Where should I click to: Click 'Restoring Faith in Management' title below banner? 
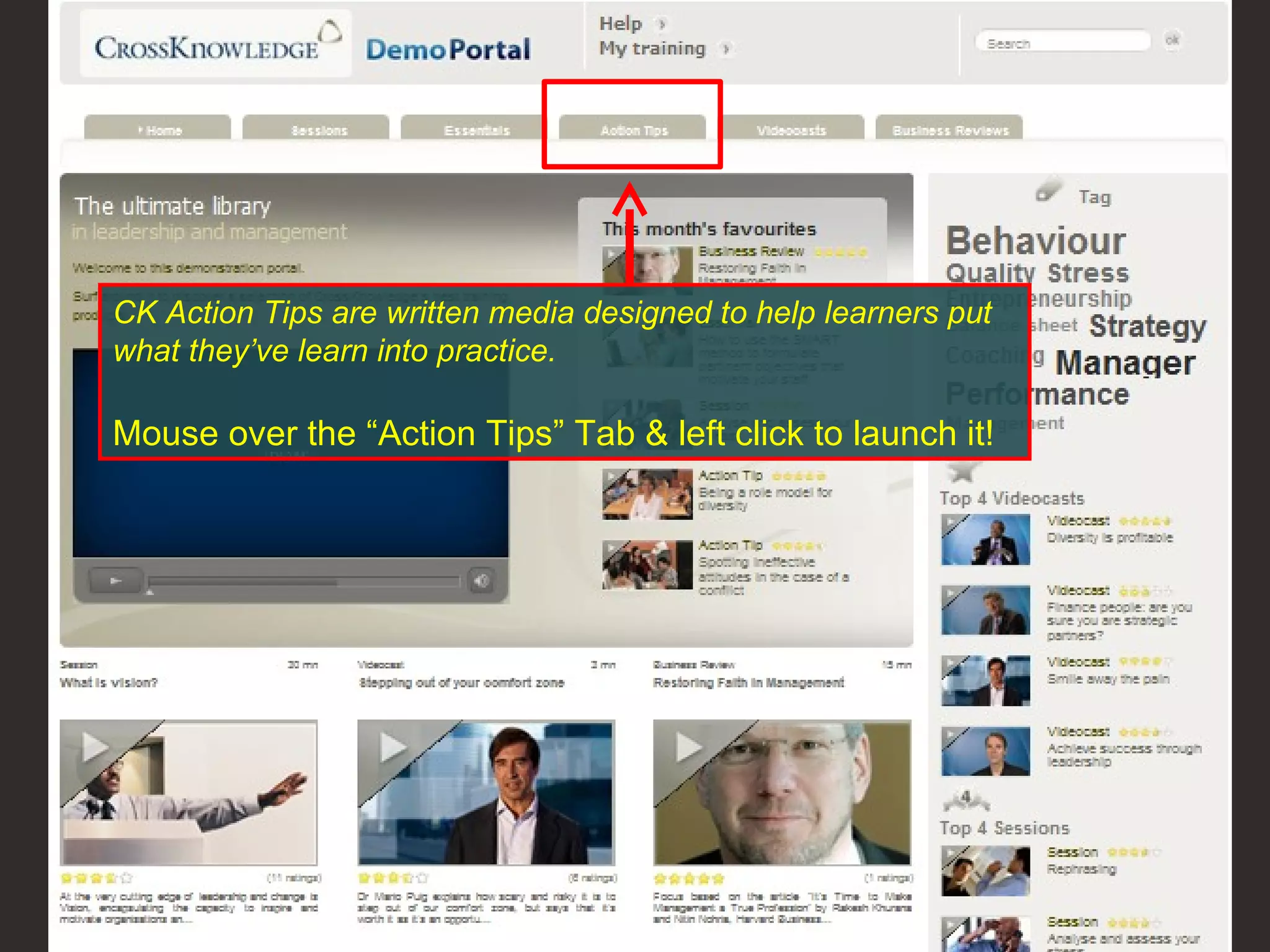748,682
